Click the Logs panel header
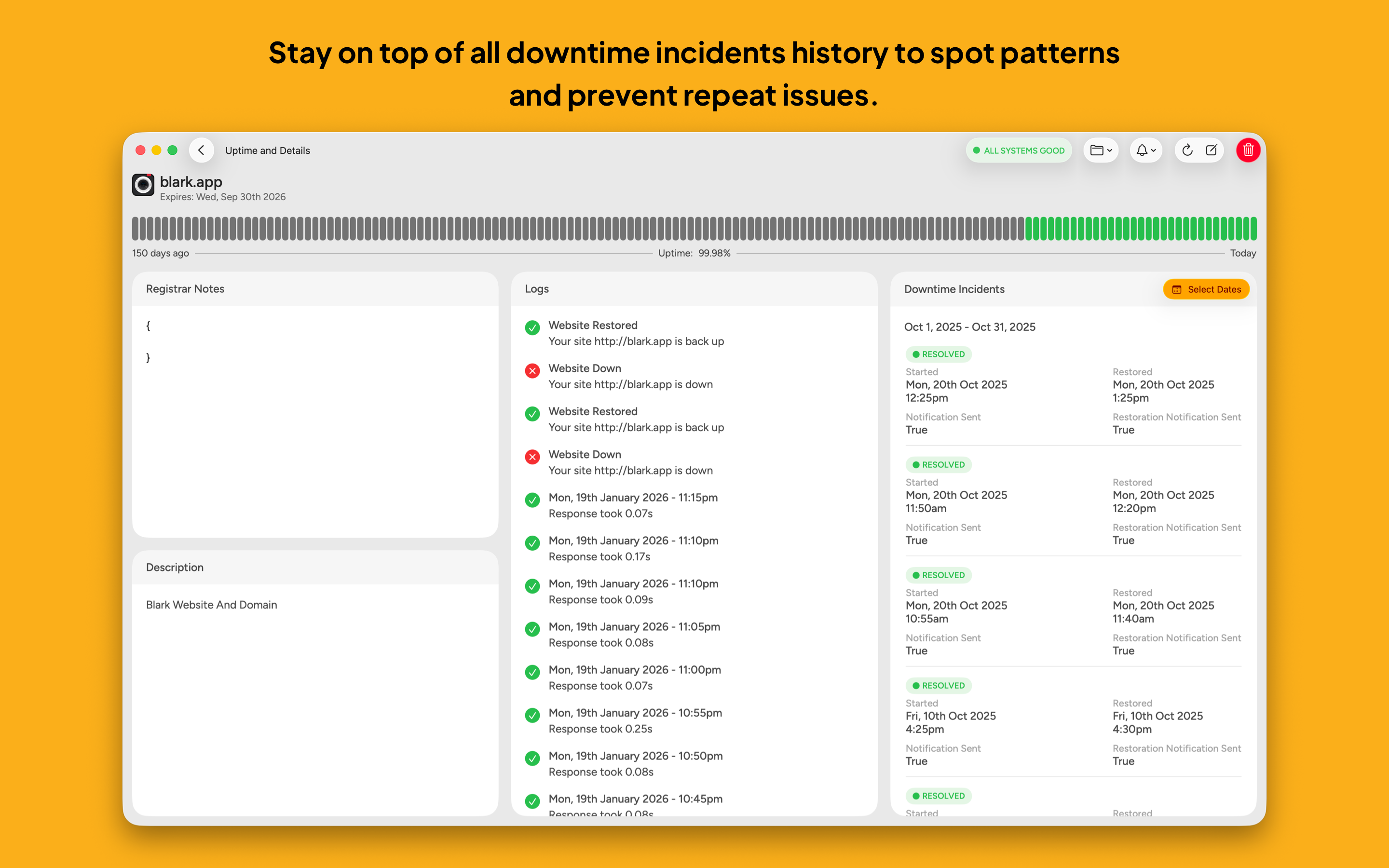 tap(694, 289)
